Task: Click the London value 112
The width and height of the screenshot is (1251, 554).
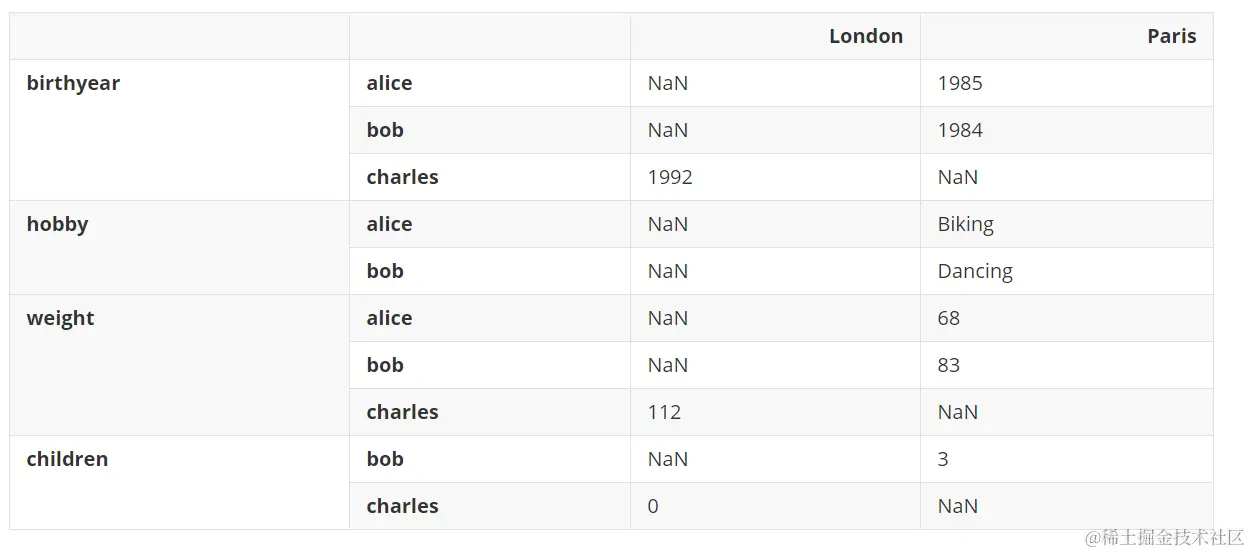Action: tap(664, 412)
